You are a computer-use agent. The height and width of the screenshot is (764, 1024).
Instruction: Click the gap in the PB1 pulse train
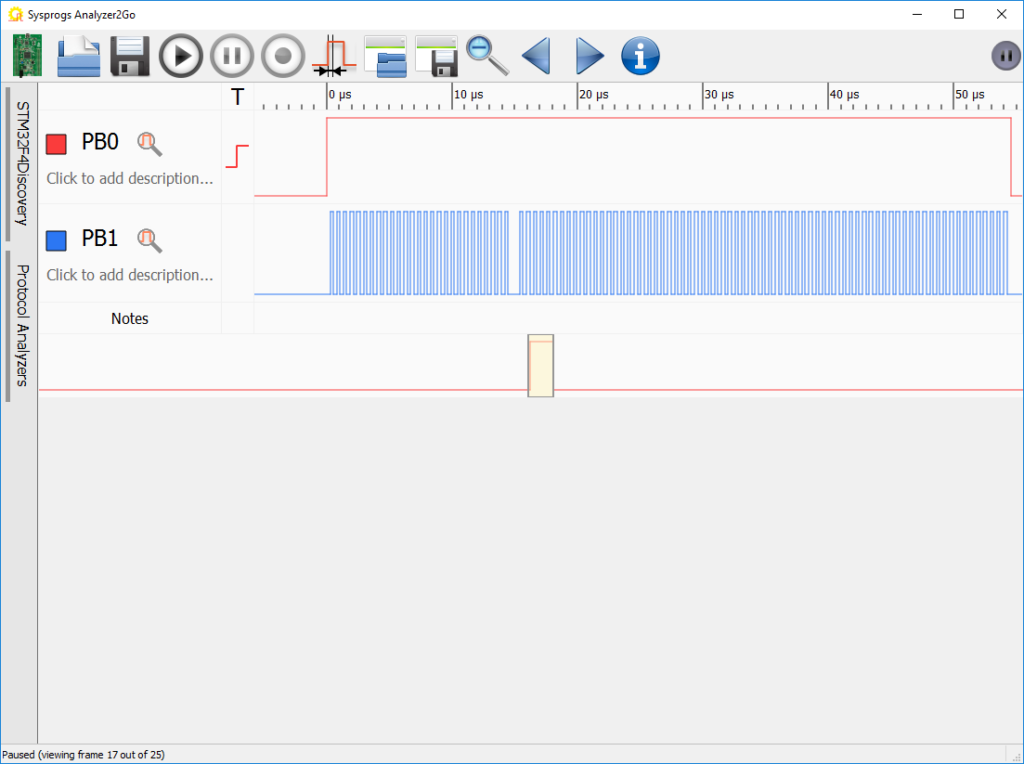point(513,253)
